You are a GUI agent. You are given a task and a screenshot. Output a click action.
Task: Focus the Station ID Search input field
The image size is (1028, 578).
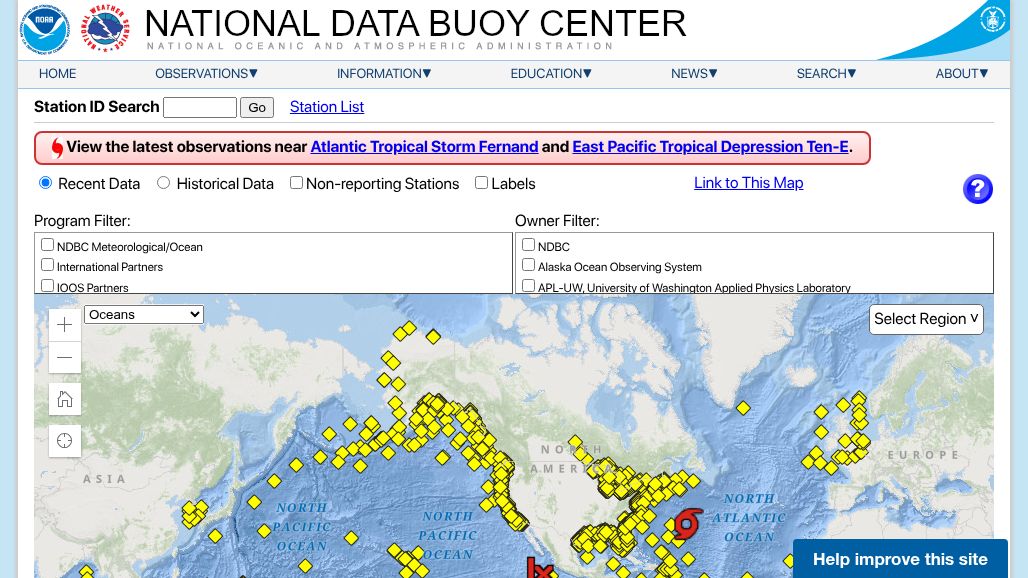(x=200, y=107)
